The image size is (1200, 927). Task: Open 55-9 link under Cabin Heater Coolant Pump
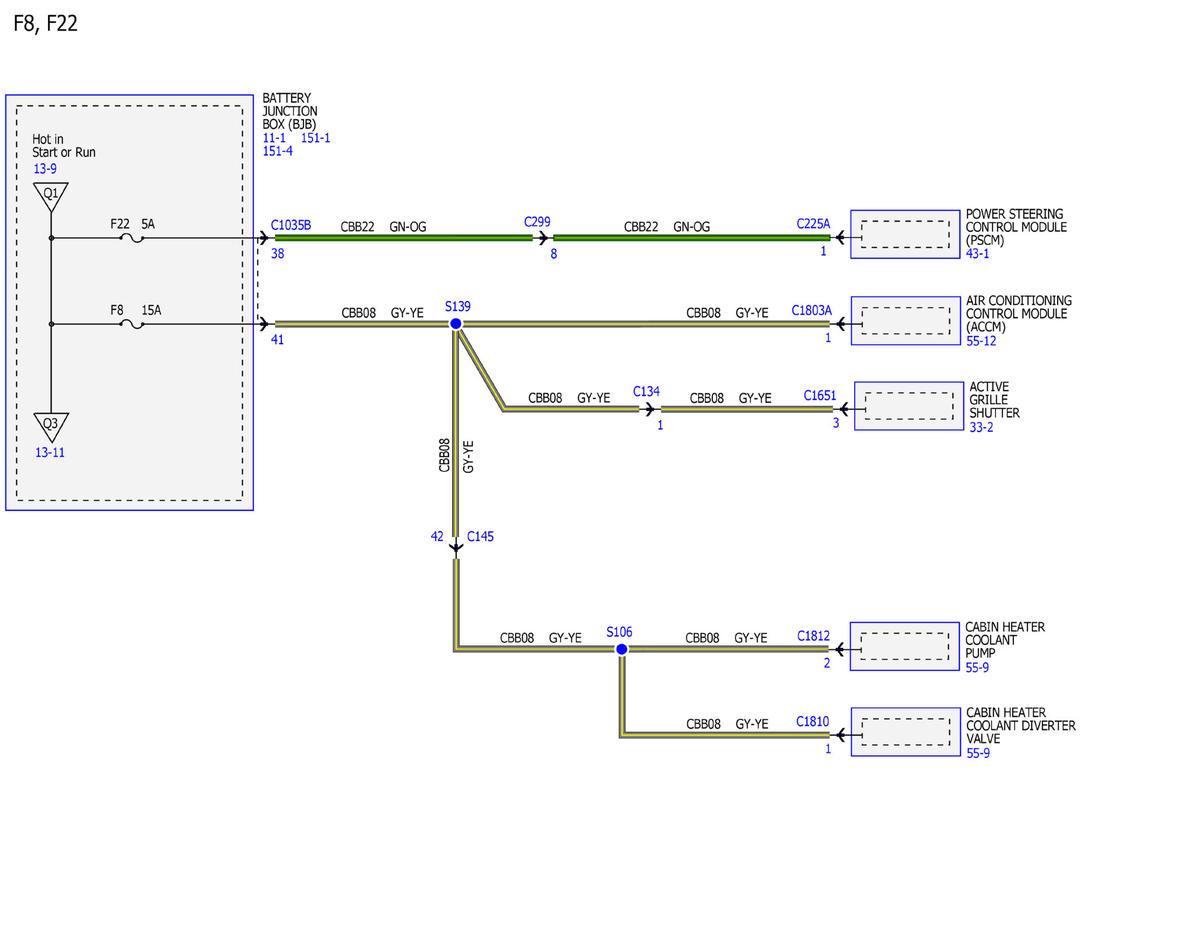[x=977, y=667]
